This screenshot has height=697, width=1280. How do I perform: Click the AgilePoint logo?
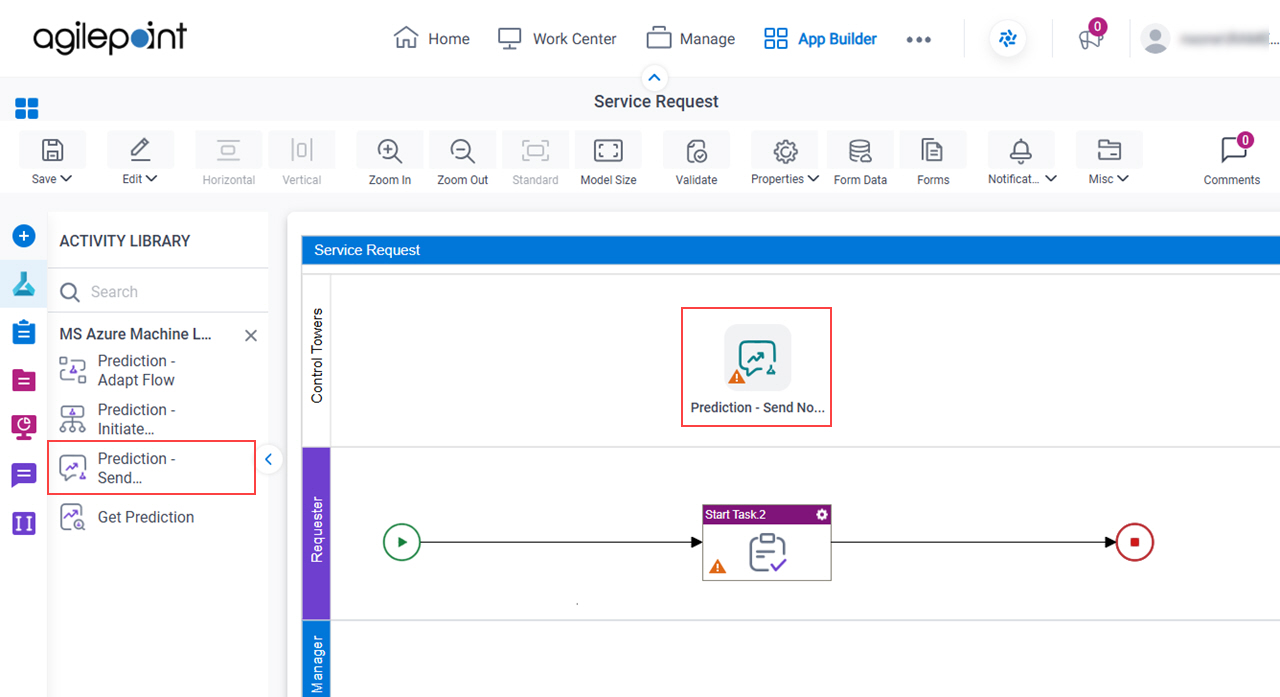[x=110, y=38]
